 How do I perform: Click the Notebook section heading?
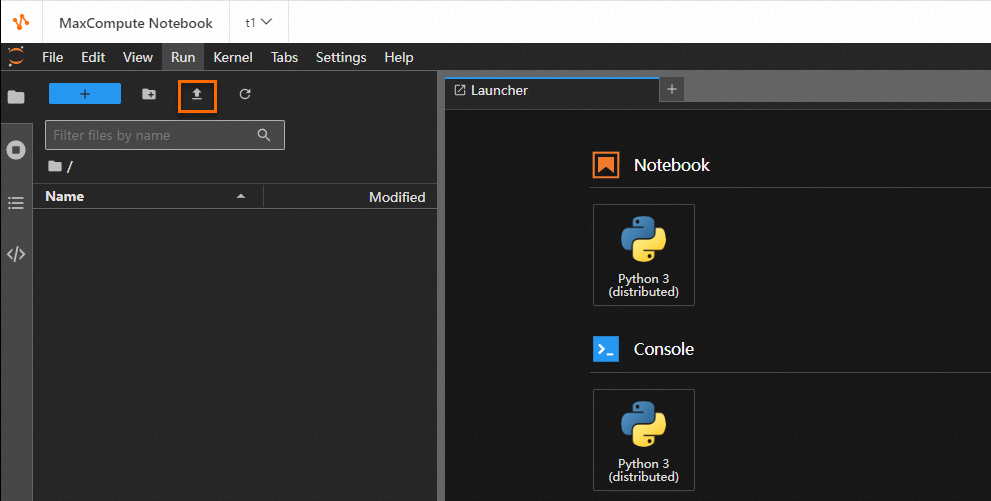[x=672, y=165]
